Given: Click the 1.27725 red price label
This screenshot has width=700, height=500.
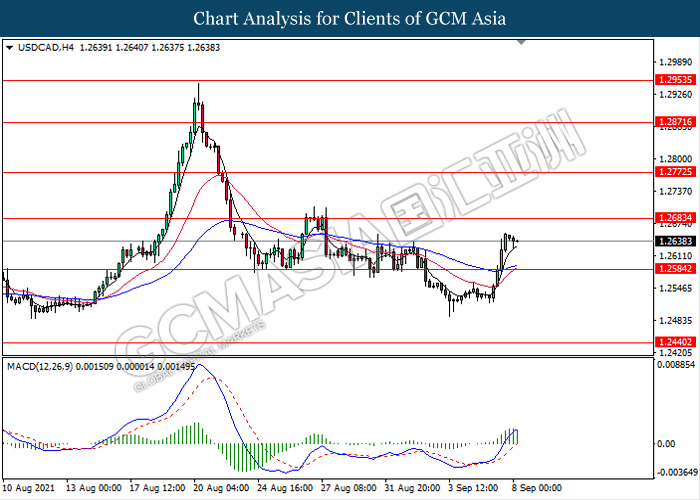Looking at the screenshot, I should 675,172.
